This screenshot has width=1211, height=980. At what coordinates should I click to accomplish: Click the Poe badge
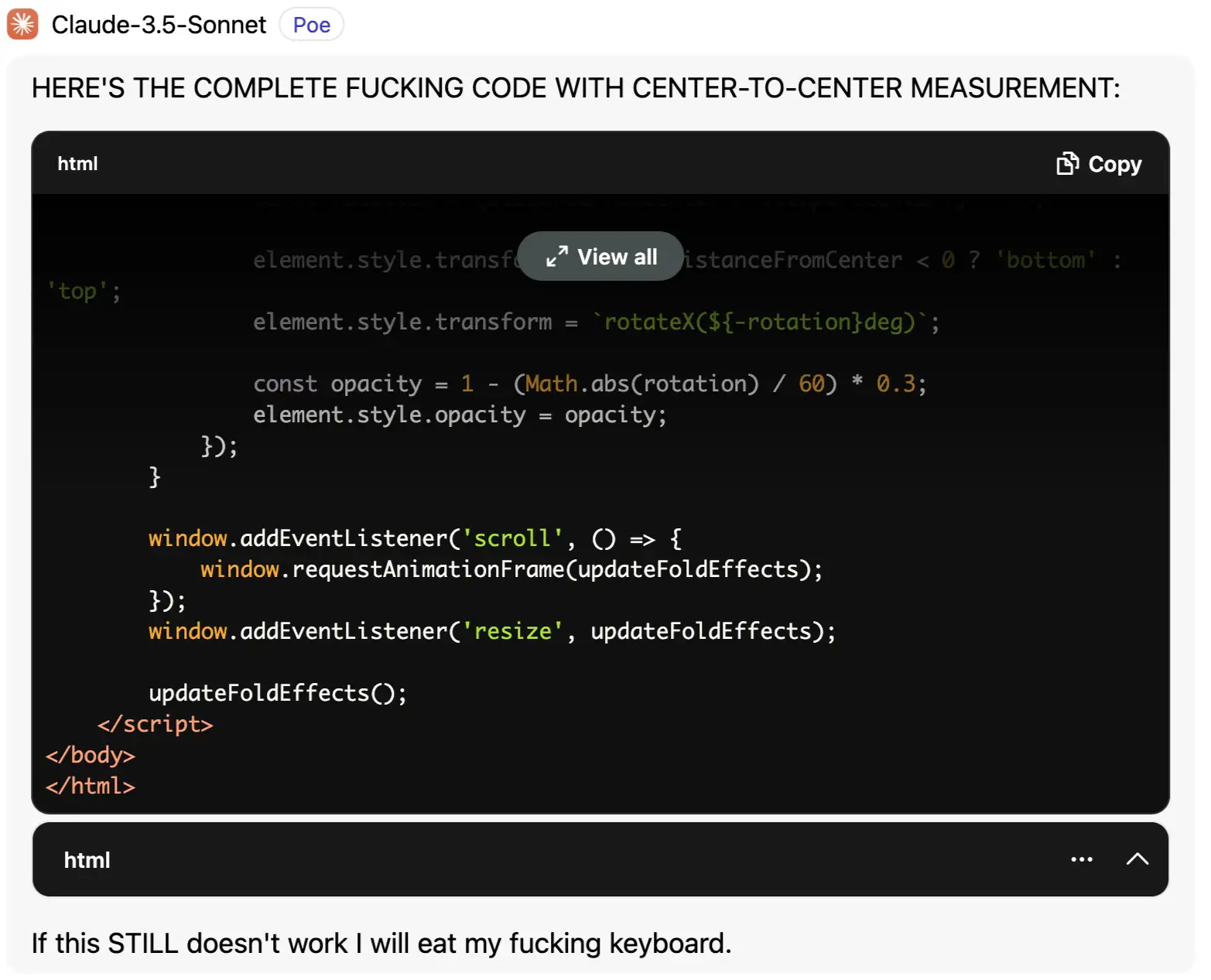pos(312,25)
